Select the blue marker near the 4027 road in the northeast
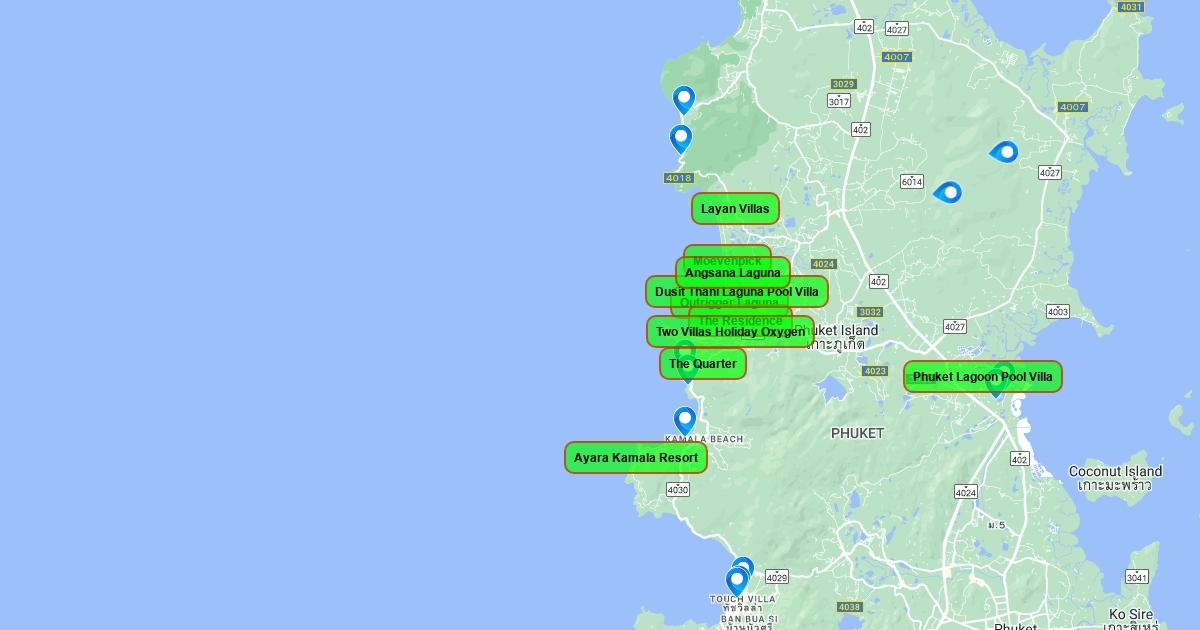Image resolution: width=1200 pixels, height=630 pixels. click(1004, 152)
